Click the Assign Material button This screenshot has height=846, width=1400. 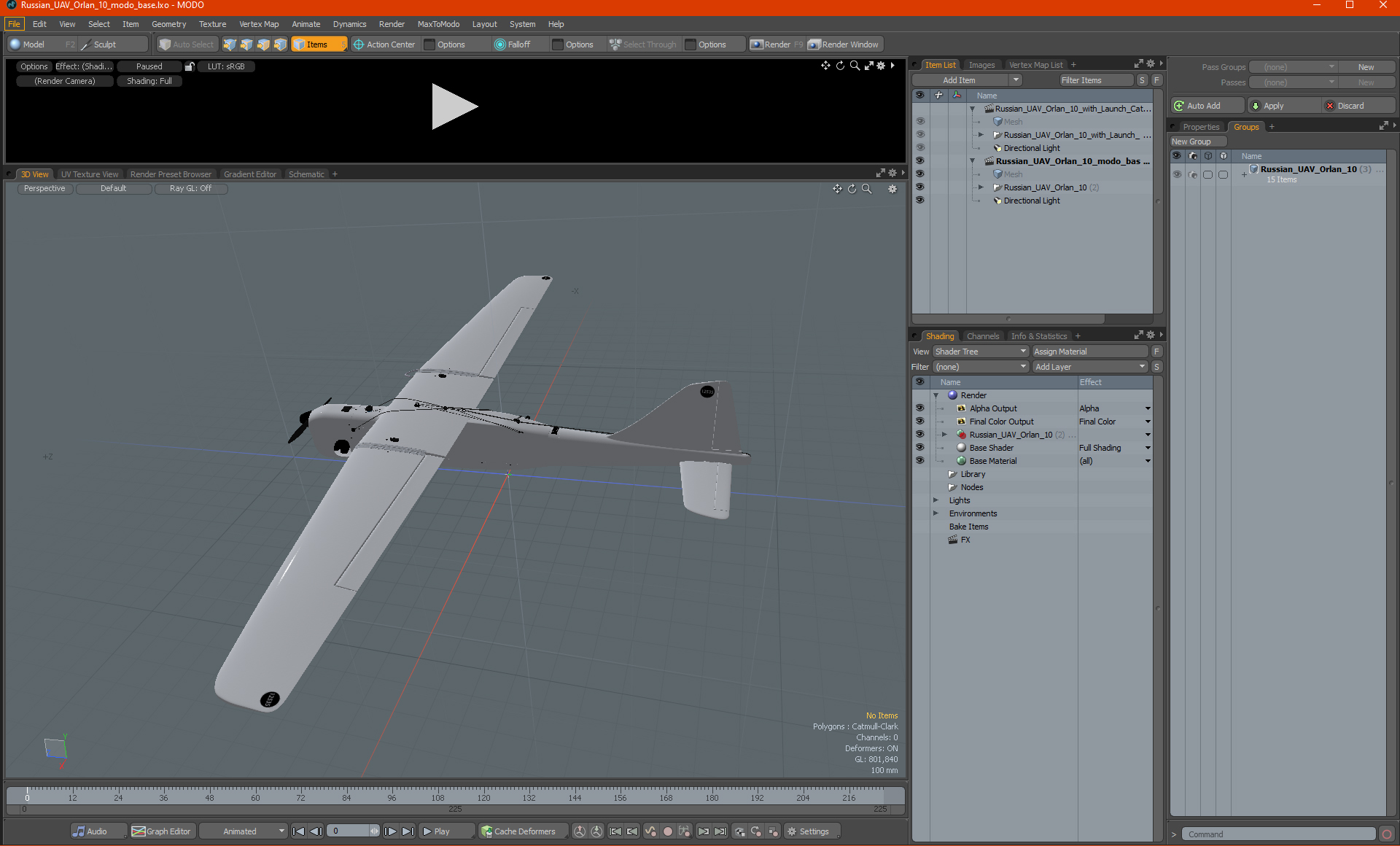(x=1089, y=352)
